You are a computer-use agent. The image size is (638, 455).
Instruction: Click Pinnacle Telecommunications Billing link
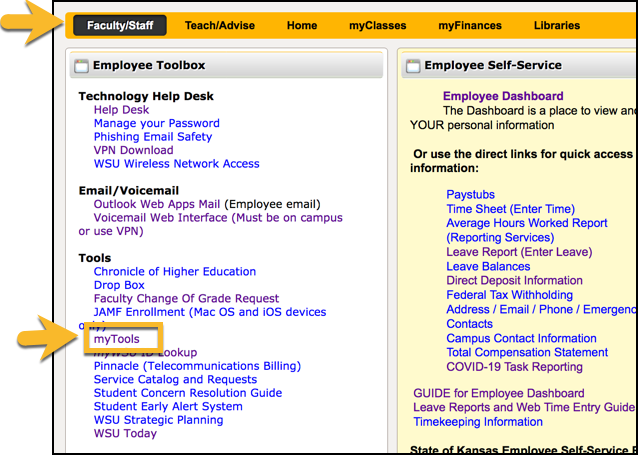click(x=197, y=366)
